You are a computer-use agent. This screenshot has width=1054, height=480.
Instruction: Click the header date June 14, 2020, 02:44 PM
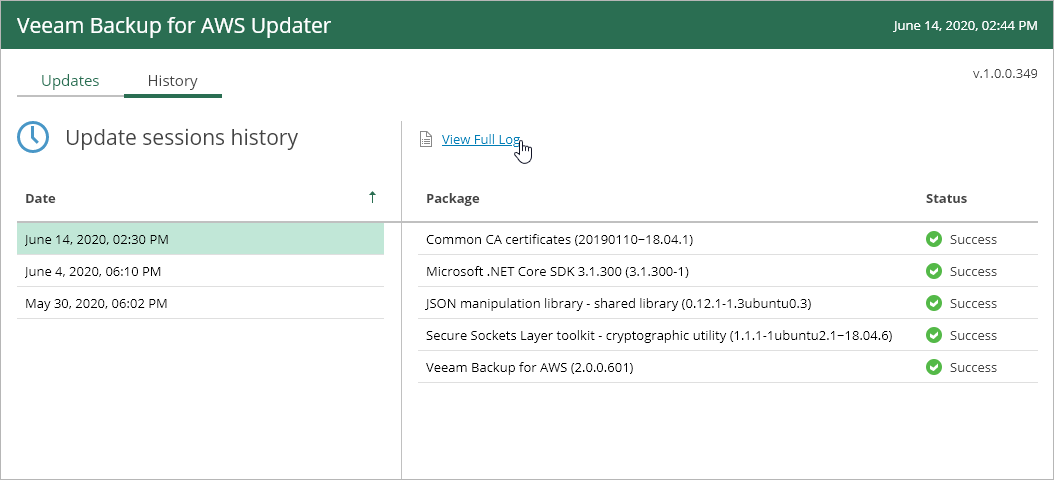click(965, 26)
